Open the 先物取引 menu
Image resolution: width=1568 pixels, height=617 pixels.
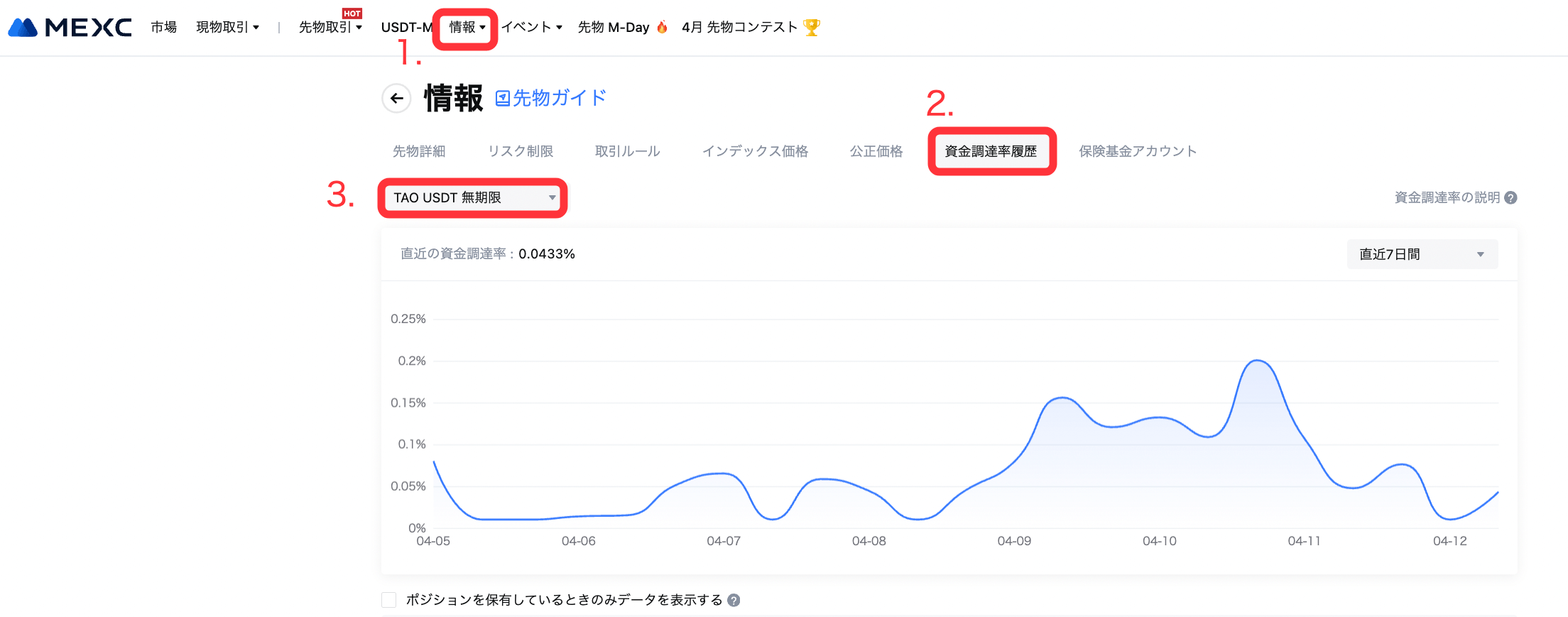click(330, 27)
